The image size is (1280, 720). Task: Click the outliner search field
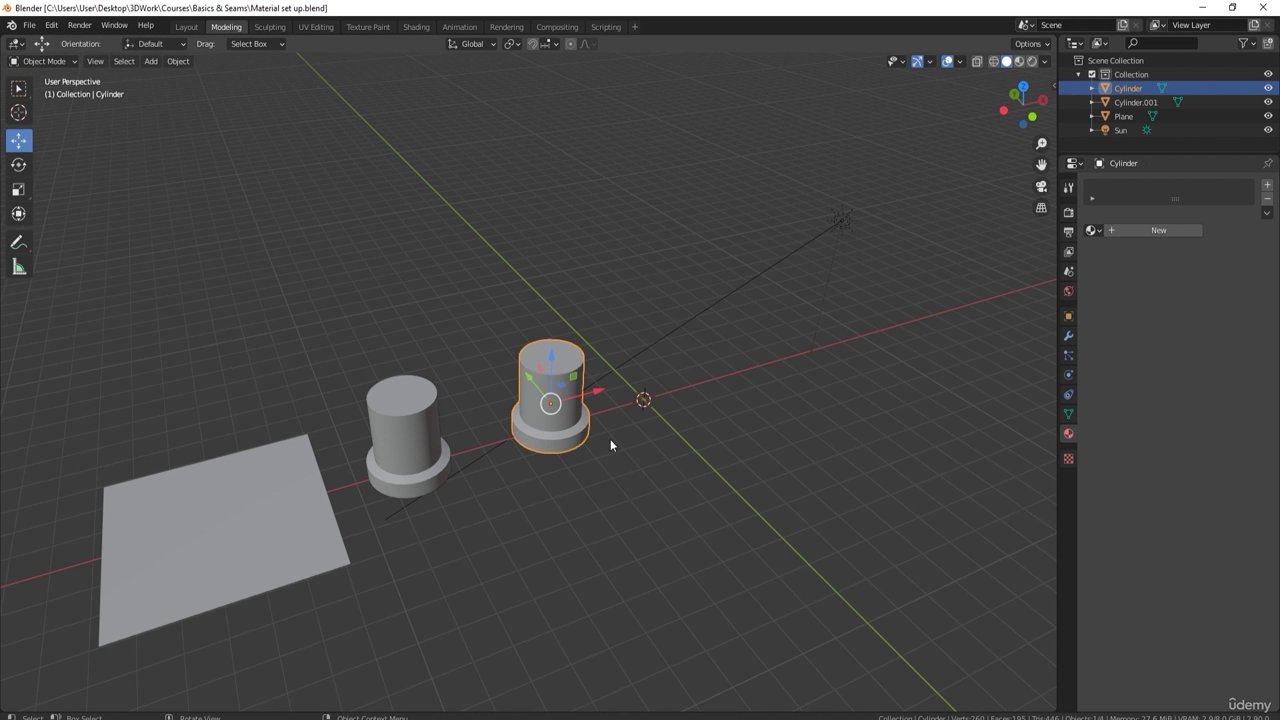pos(1164,43)
